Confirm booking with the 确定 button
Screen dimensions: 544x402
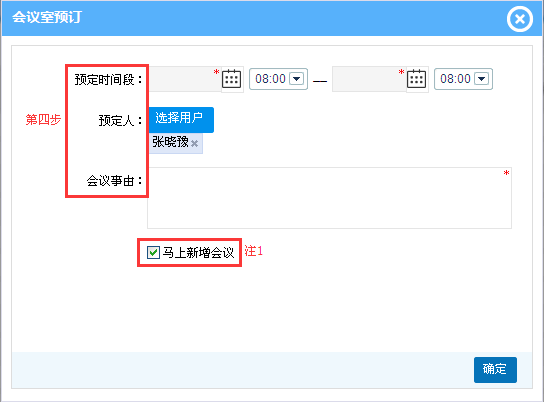click(495, 370)
